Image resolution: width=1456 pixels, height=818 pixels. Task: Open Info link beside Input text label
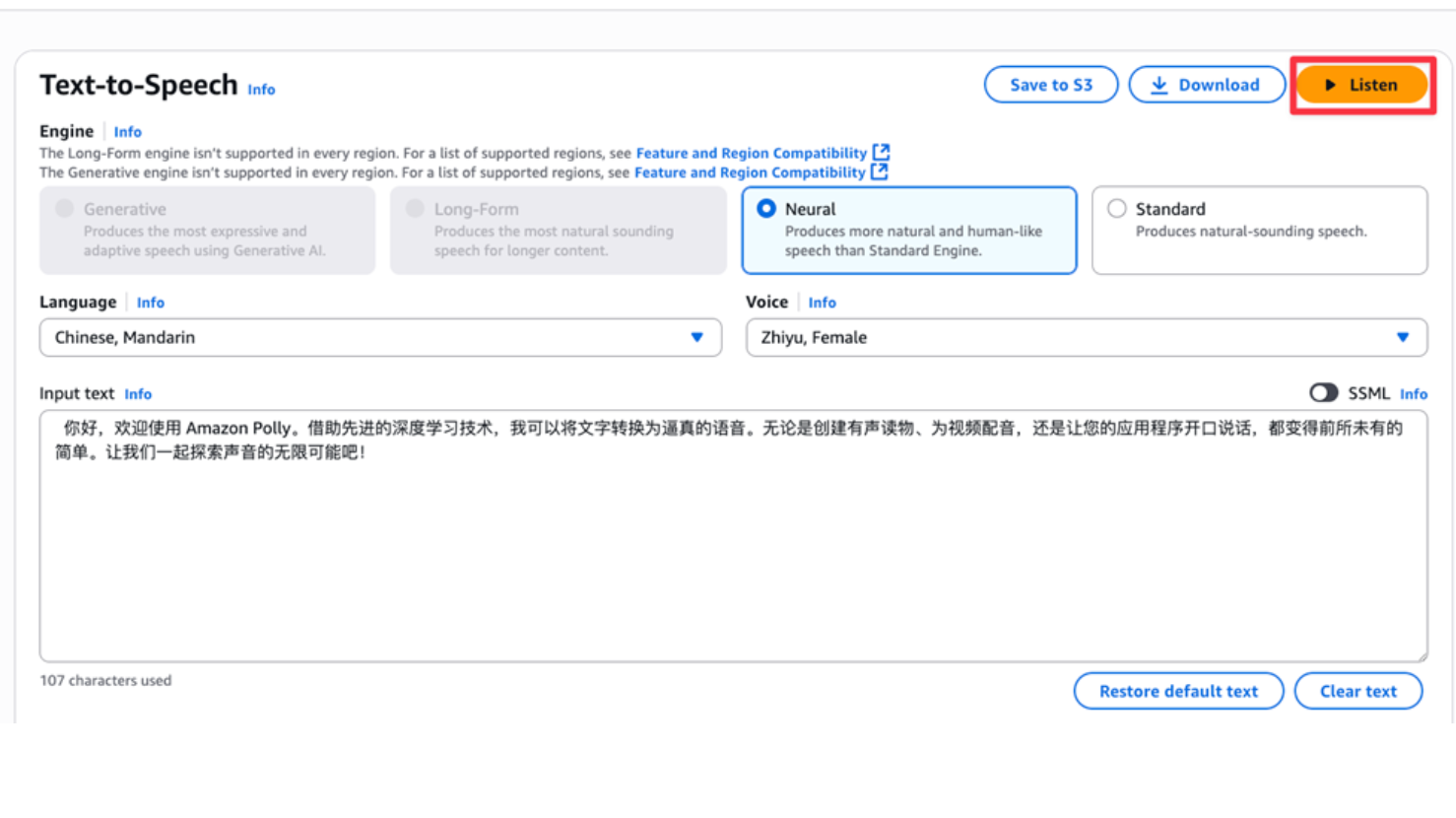point(138,394)
